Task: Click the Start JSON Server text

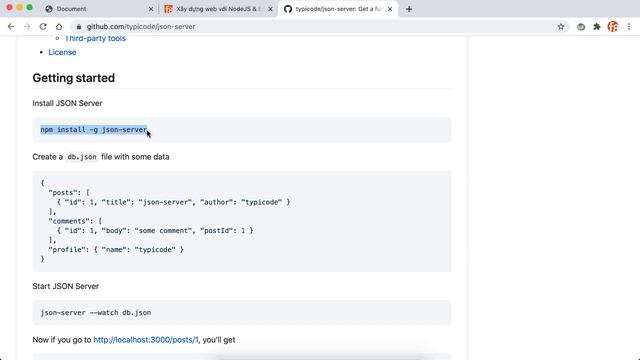Action: coord(65,286)
